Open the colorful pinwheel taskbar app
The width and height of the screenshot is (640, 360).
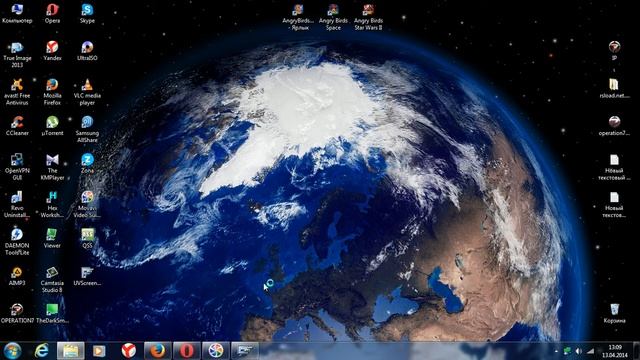[x=216, y=351]
